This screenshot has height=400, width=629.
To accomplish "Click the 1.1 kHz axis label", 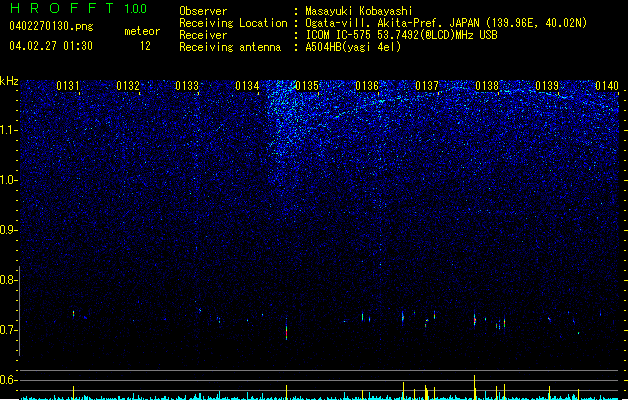I will point(8,130).
